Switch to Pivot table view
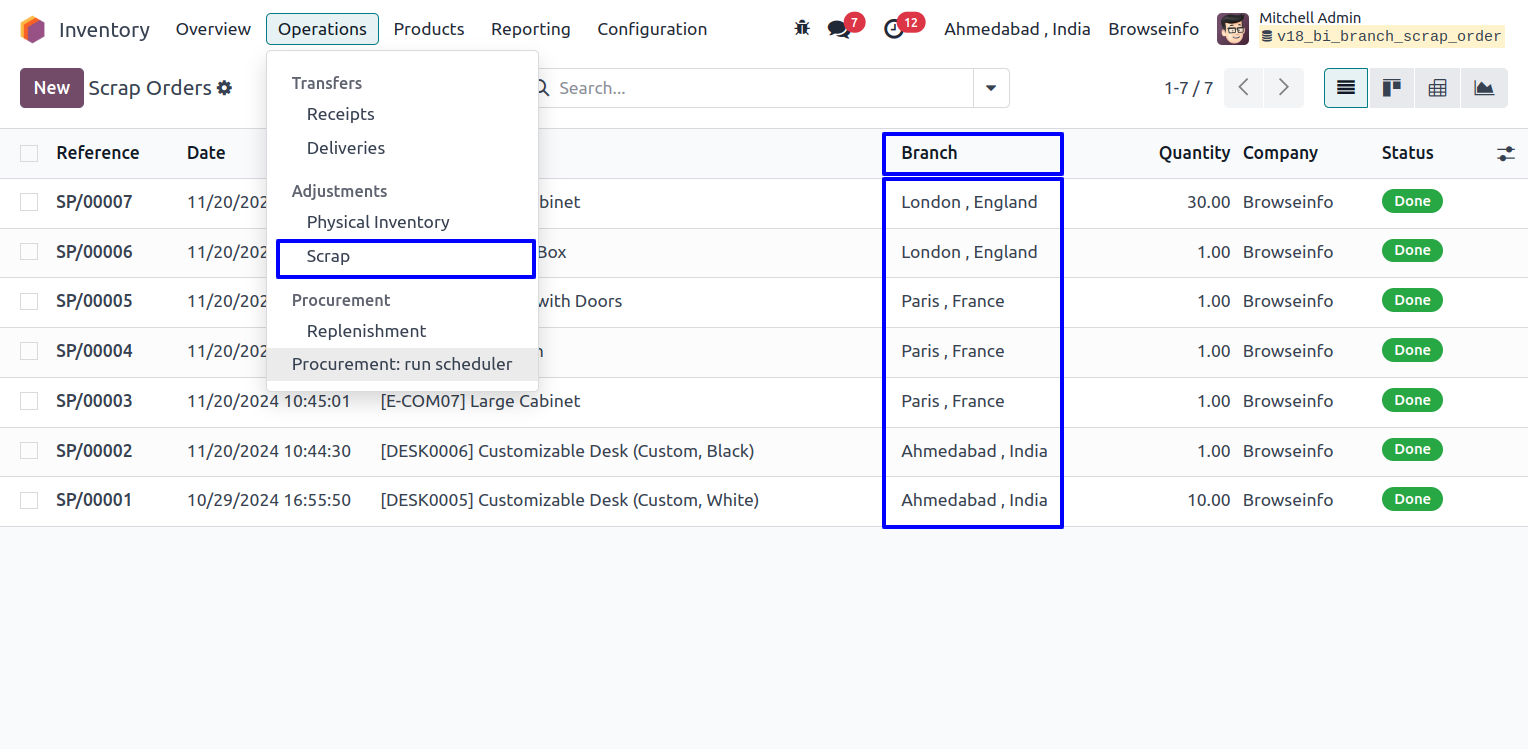This screenshot has height=749, width=1528. coord(1437,88)
